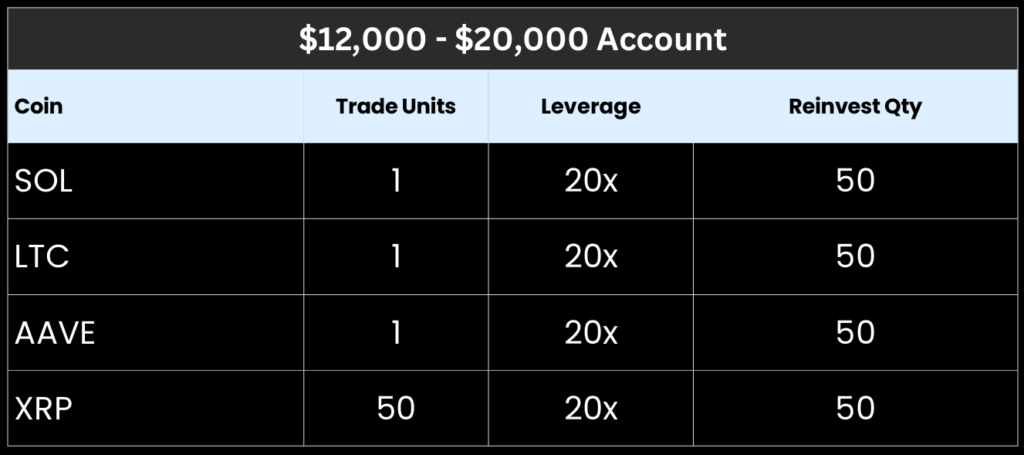Select the Trade Units value for AAVE

396,332
